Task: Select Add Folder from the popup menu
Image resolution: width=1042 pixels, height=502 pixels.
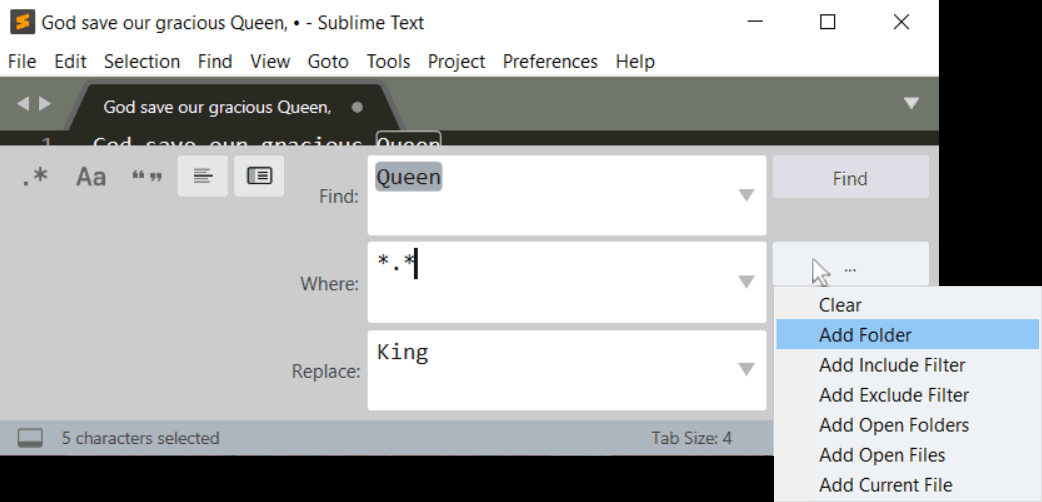Action: (908, 334)
